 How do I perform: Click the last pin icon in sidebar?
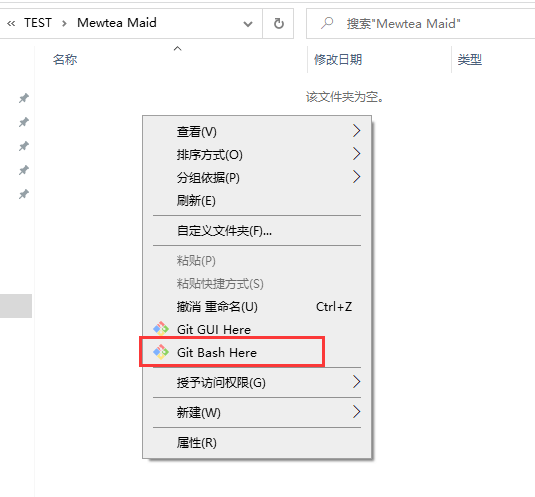[24, 194]
